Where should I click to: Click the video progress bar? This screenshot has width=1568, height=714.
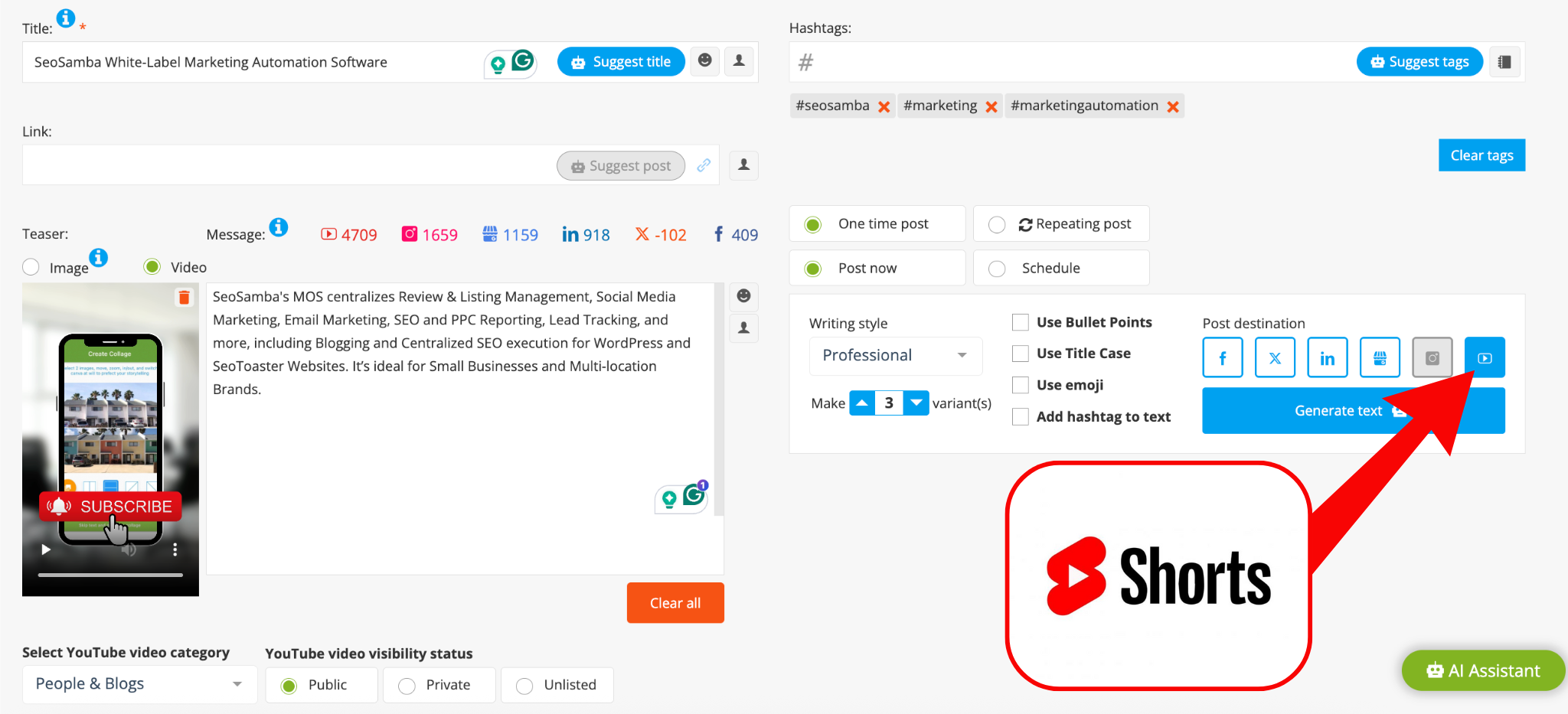110,575
